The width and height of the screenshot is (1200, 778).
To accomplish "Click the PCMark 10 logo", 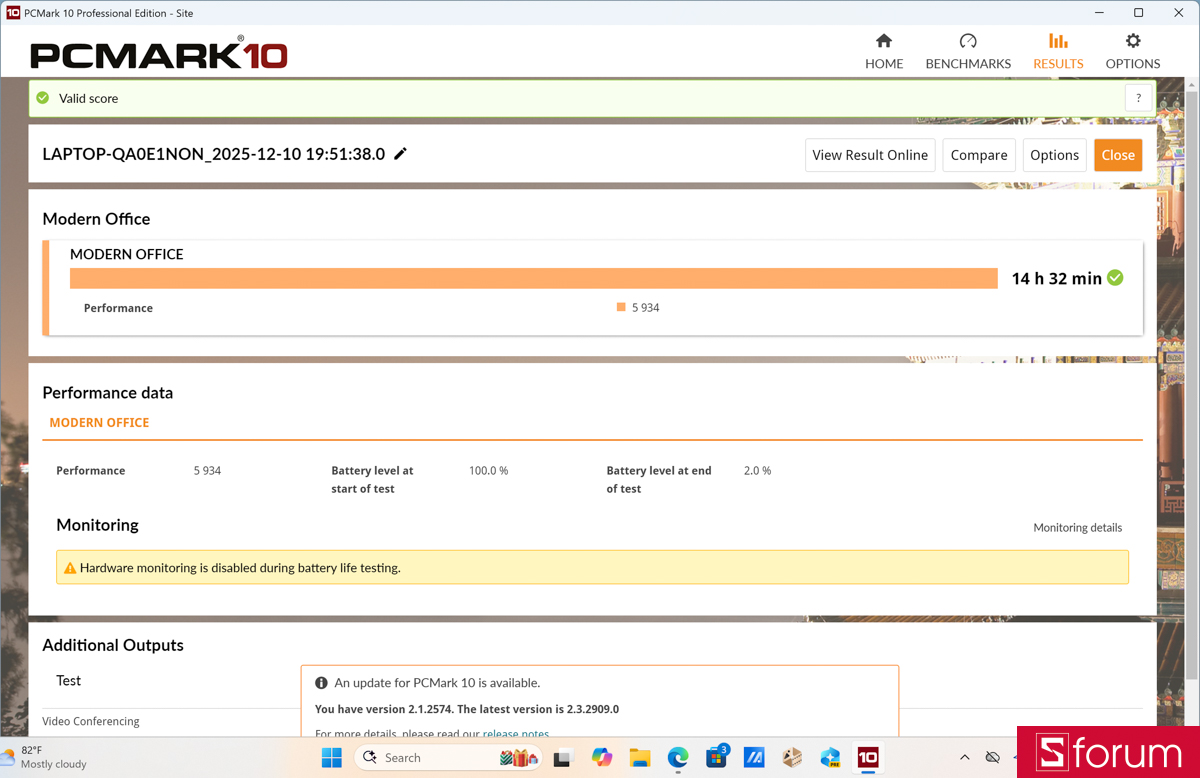I will point(158,53).
